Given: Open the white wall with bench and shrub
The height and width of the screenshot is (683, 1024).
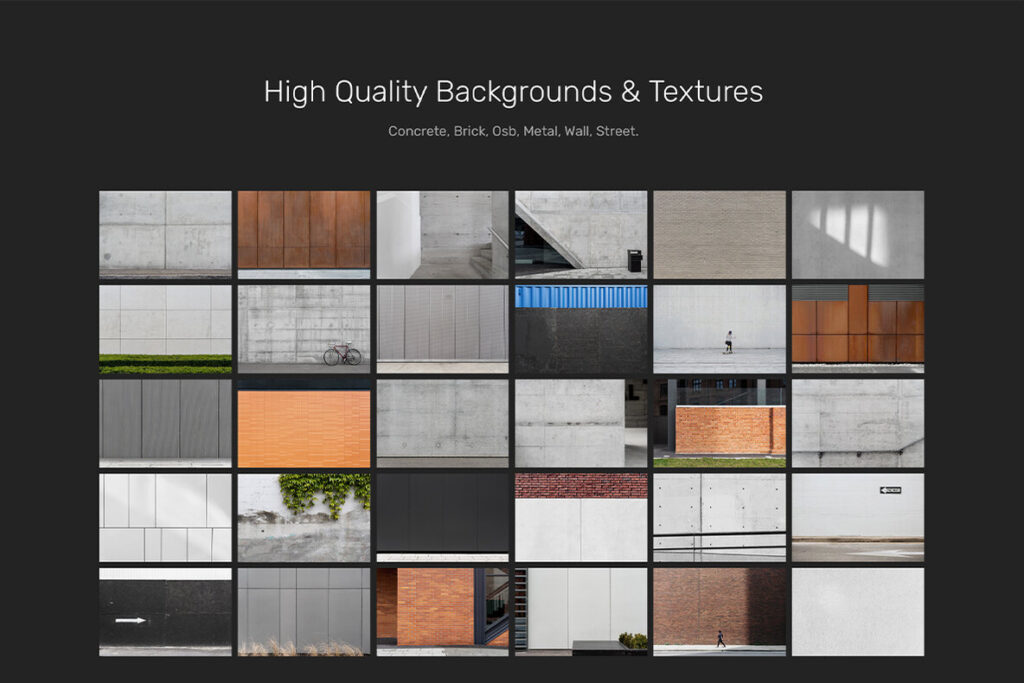Looking at the screenshot, I should (580, 611).
